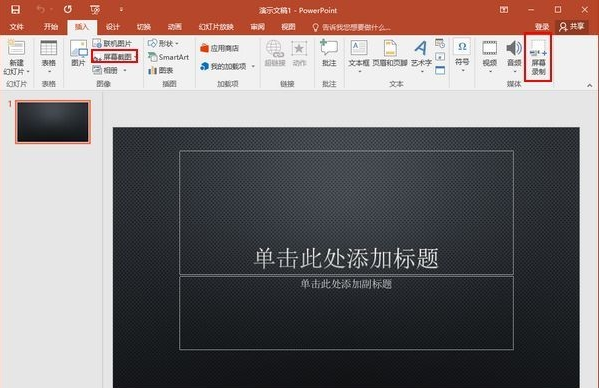Open 页眉和页脚 (Header & Footer)
Viewport: 601px width, 388px height.
pyautogui.click(x=390, y=53)
